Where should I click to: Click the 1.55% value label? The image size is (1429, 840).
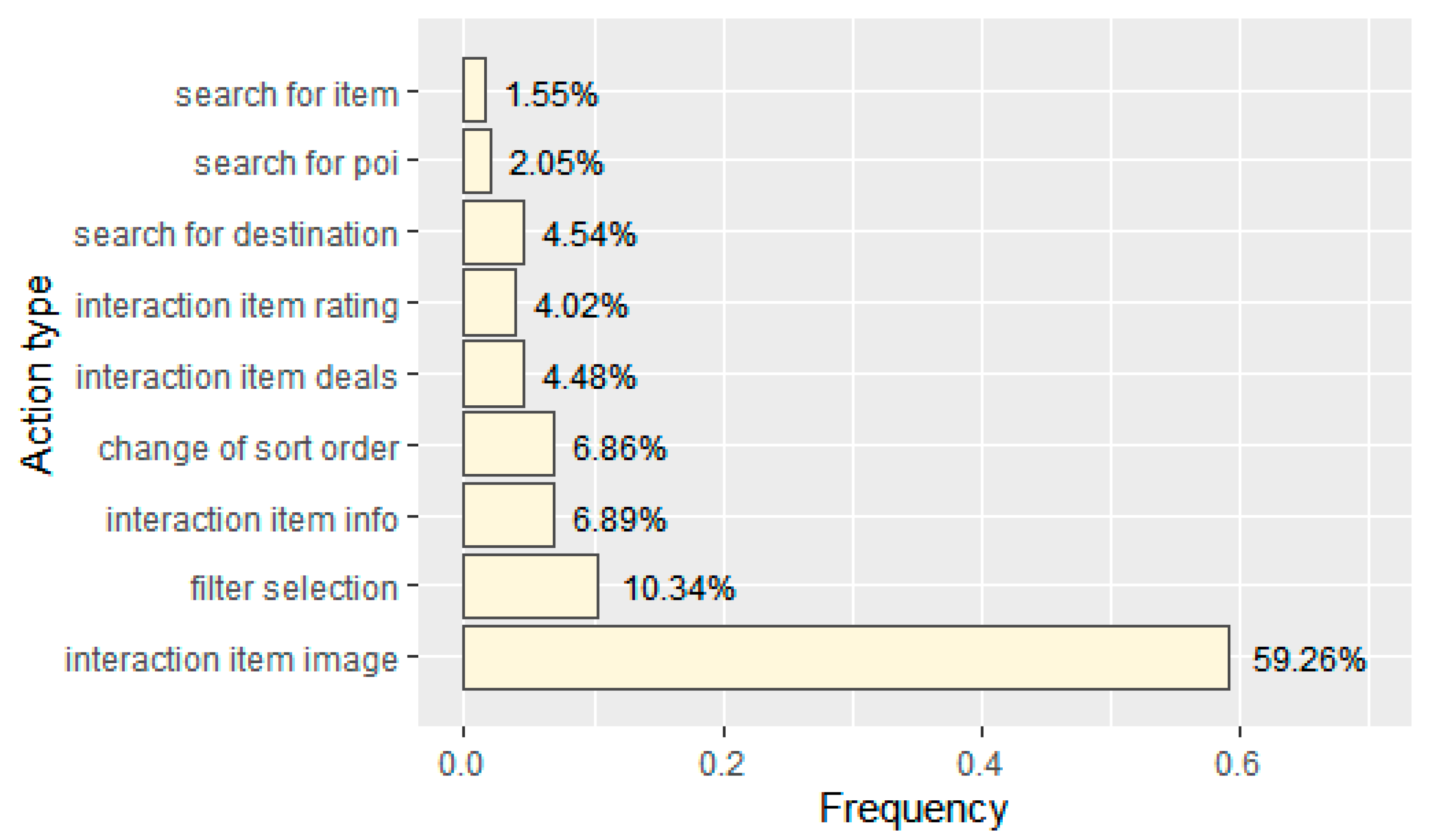[551, 94]
